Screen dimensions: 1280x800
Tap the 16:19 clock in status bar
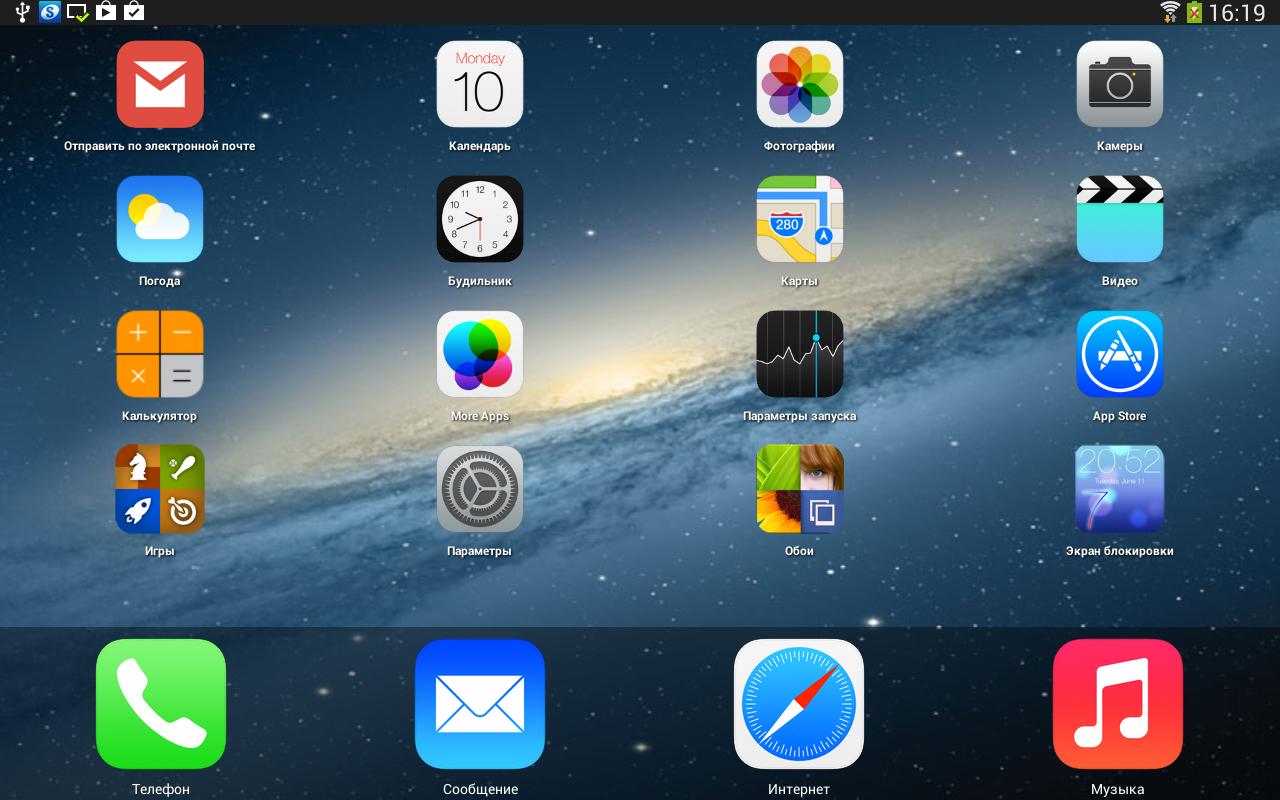(1237, 13)
